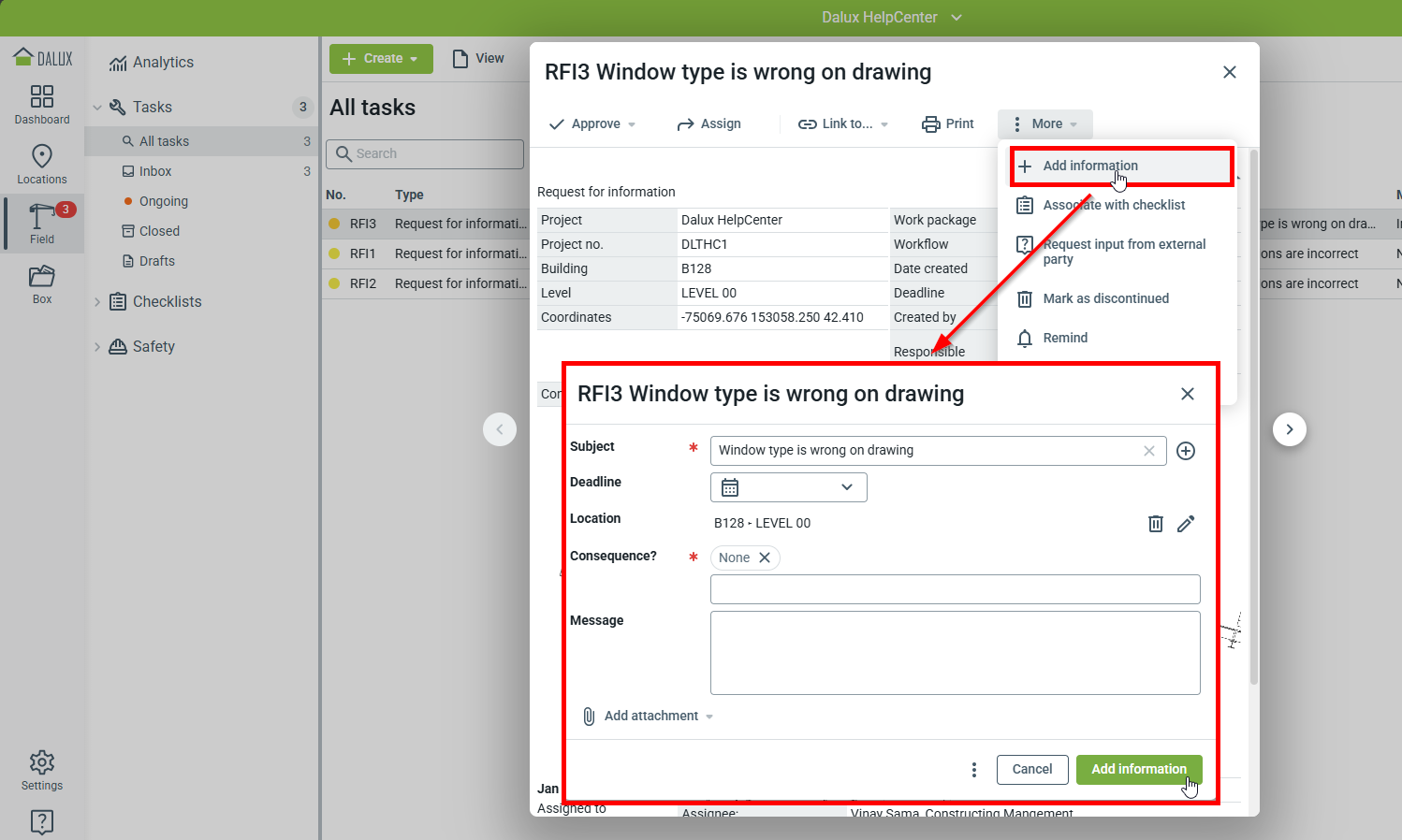Go to the Locations section
1402x840 pixels.
coord(42,164)
